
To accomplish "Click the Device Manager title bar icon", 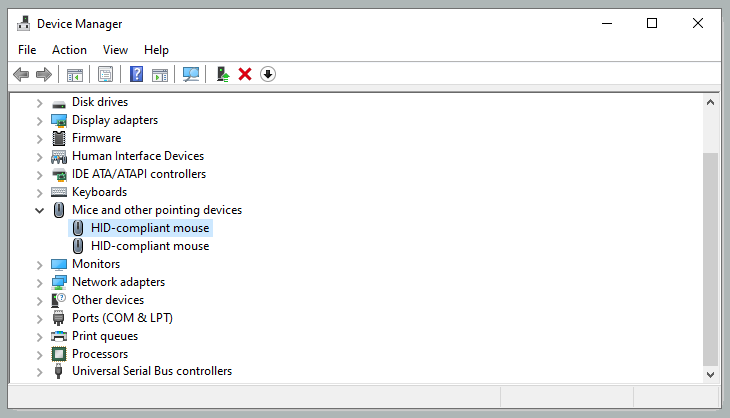I will tap(24, 23).
